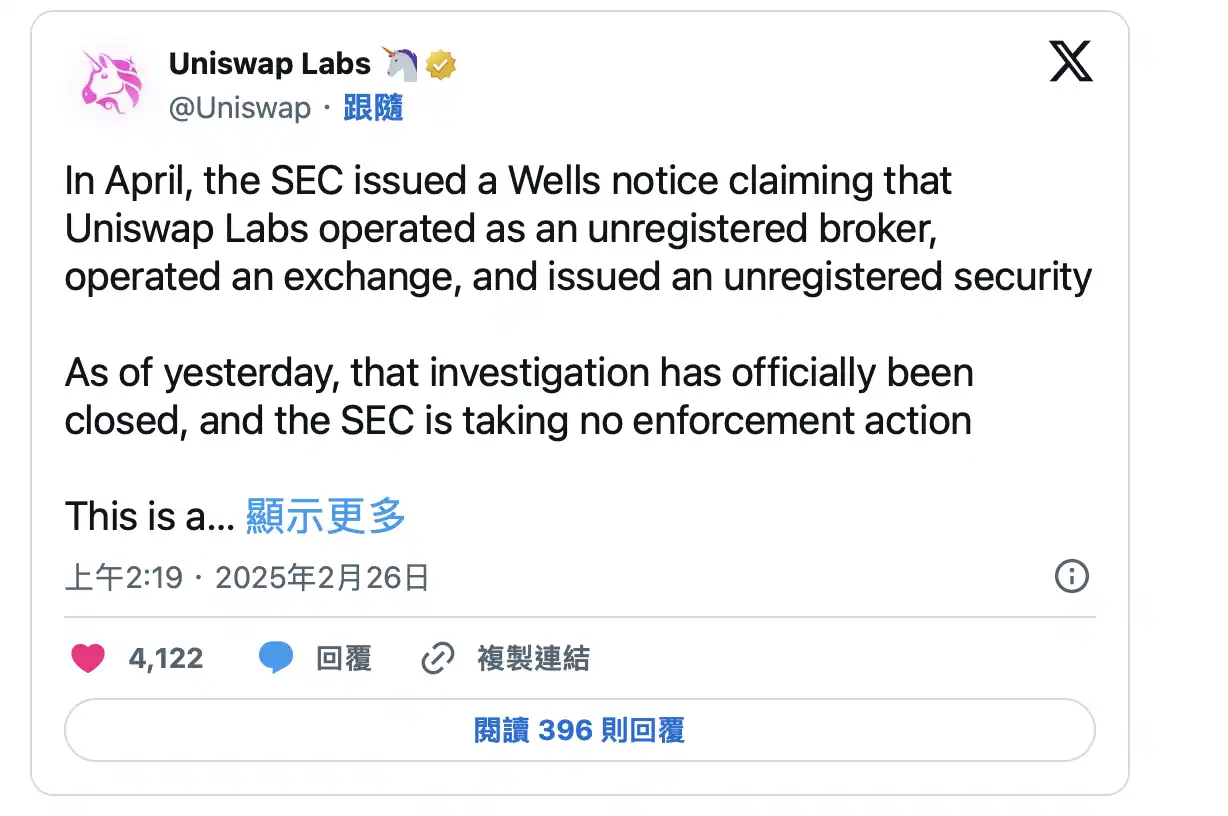This screenshot has height=816, width=1228.
Task: Click the gold verified badge
Action: point(441,65)
